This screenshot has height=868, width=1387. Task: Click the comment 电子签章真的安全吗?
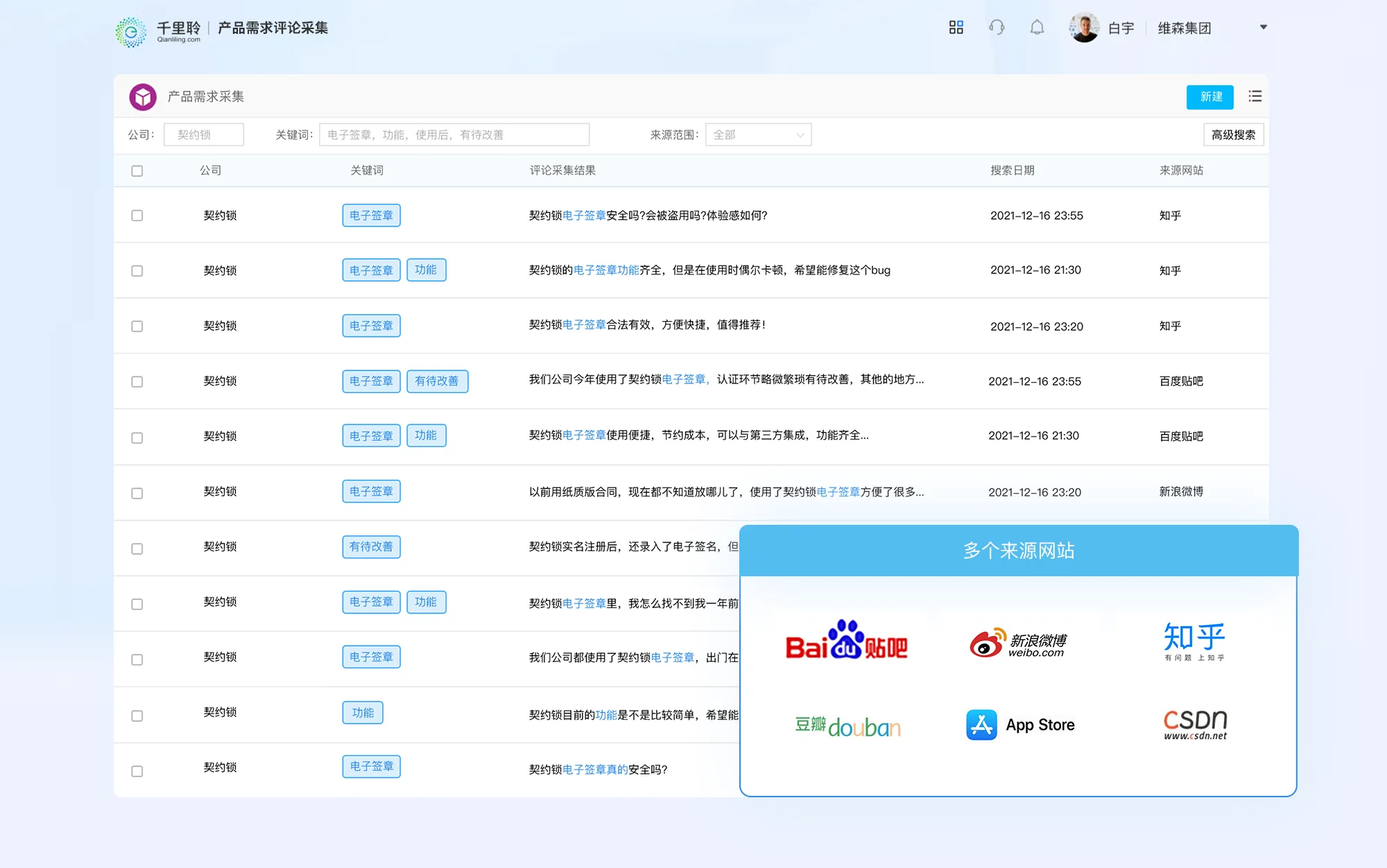598,770
